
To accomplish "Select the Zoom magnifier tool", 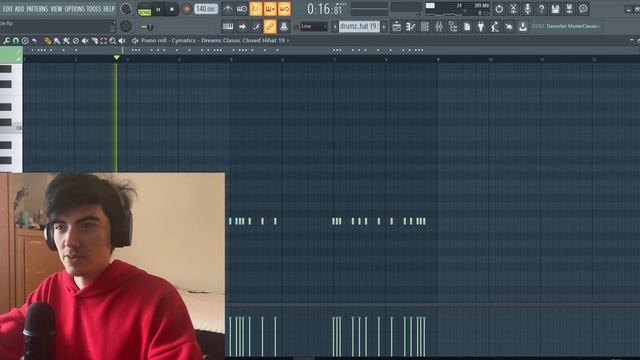I will (113, 40).
